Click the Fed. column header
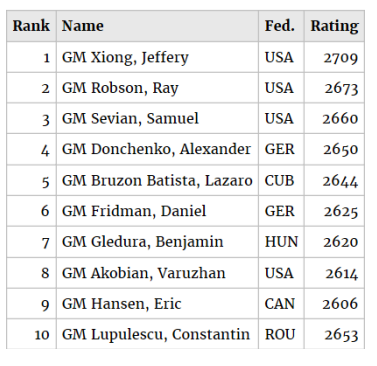Screen dimensions: 377x366 pyautogui.click(x=280, y=26)
